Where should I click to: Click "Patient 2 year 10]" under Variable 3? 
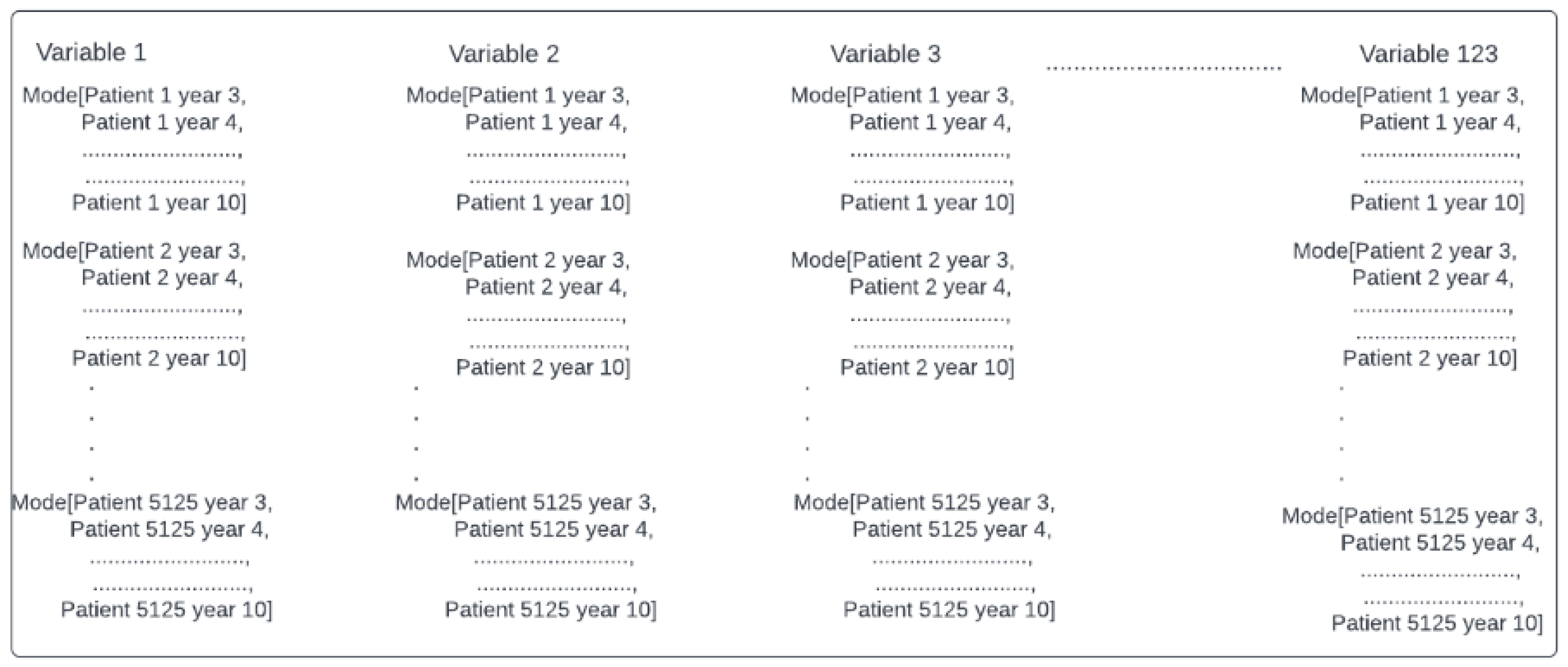click(x=927, y=368)
